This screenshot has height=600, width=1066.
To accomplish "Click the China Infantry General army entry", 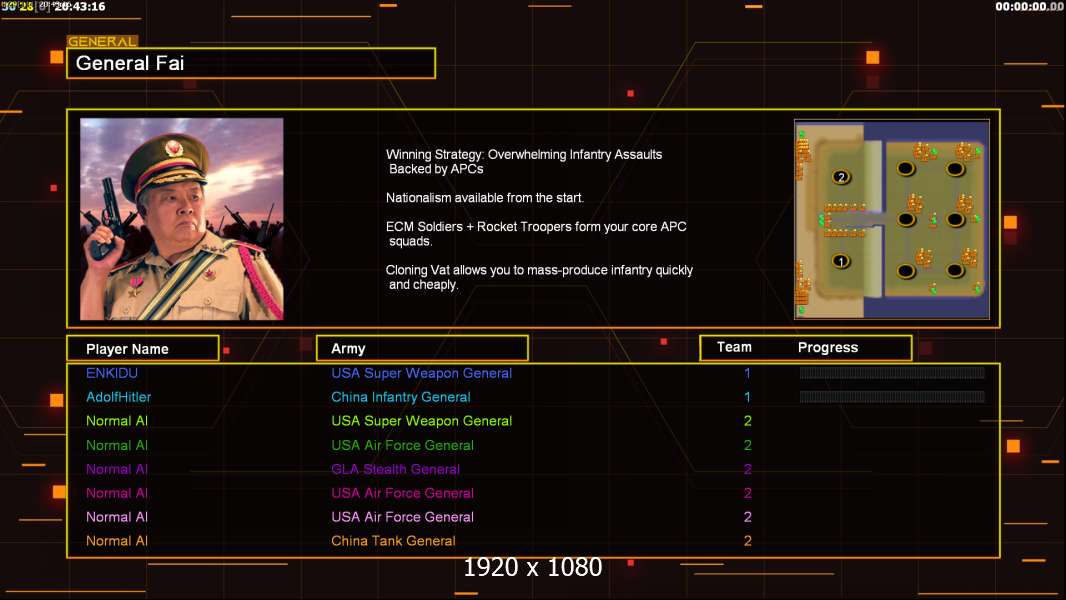I will tap(400, 397).
